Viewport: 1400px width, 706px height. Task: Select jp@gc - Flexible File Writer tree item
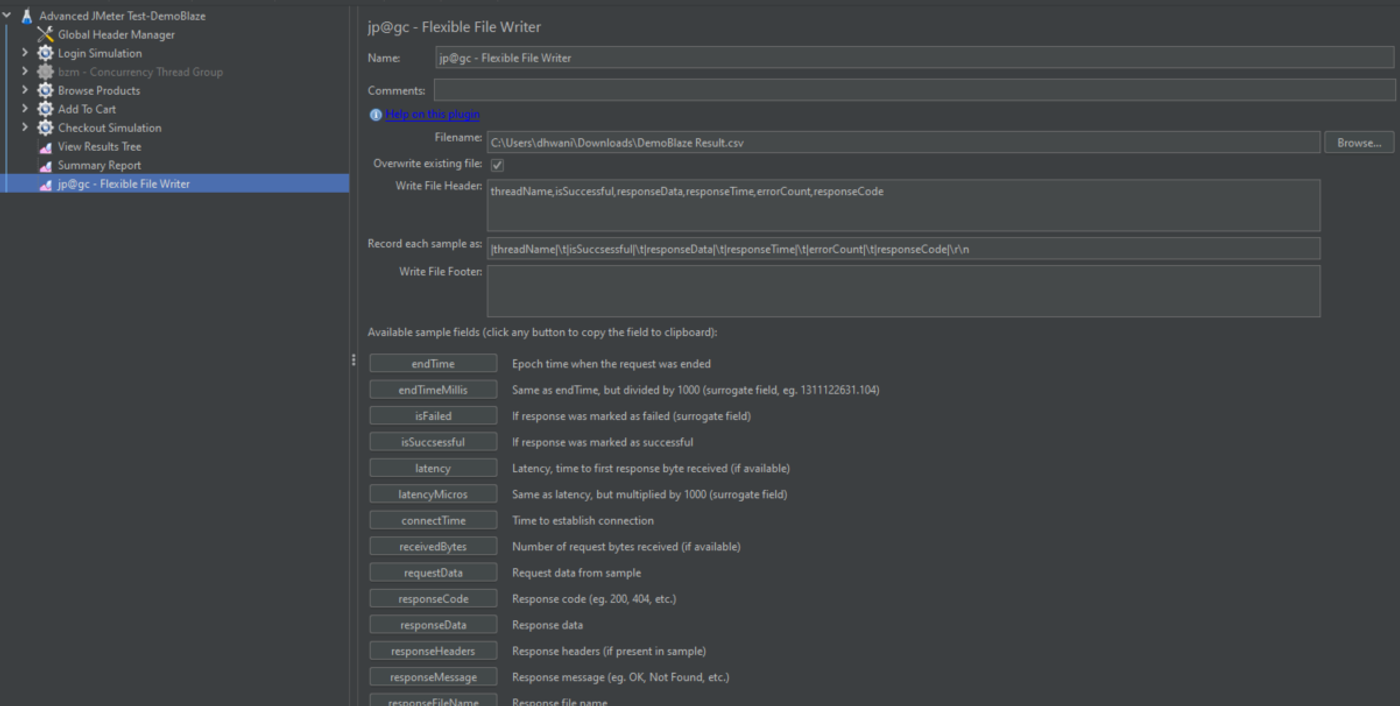pyautogui.click(x=123, y=184)
